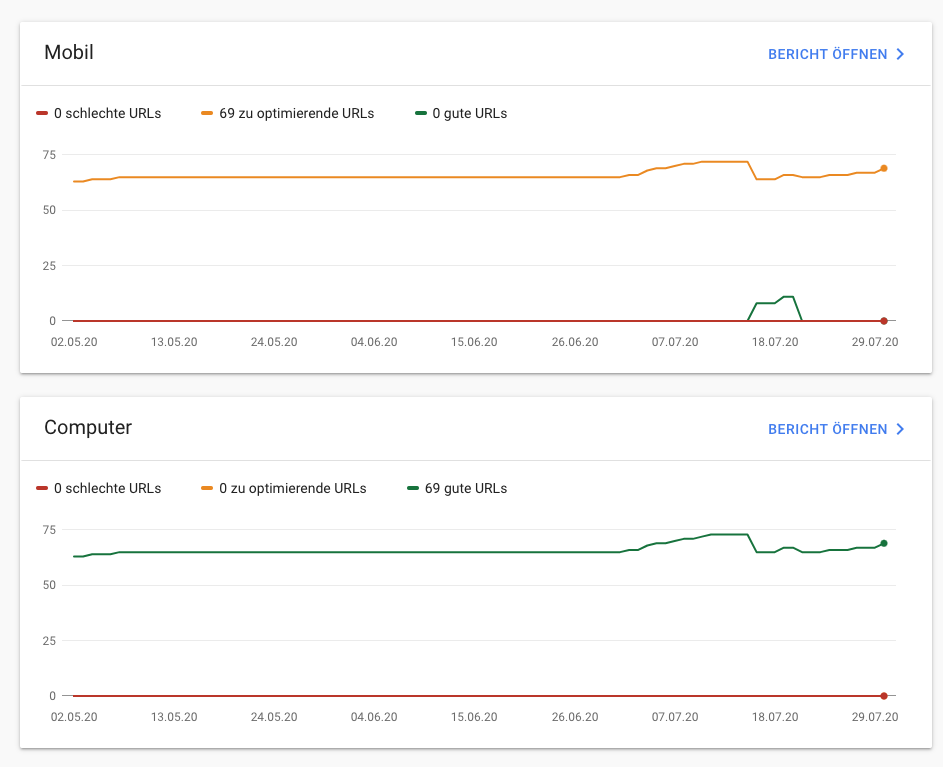943x767 pixels.
Task: Click the chevron next to Computer BERICHT ÖFFNEN
Action: click(x=900, y=428)
